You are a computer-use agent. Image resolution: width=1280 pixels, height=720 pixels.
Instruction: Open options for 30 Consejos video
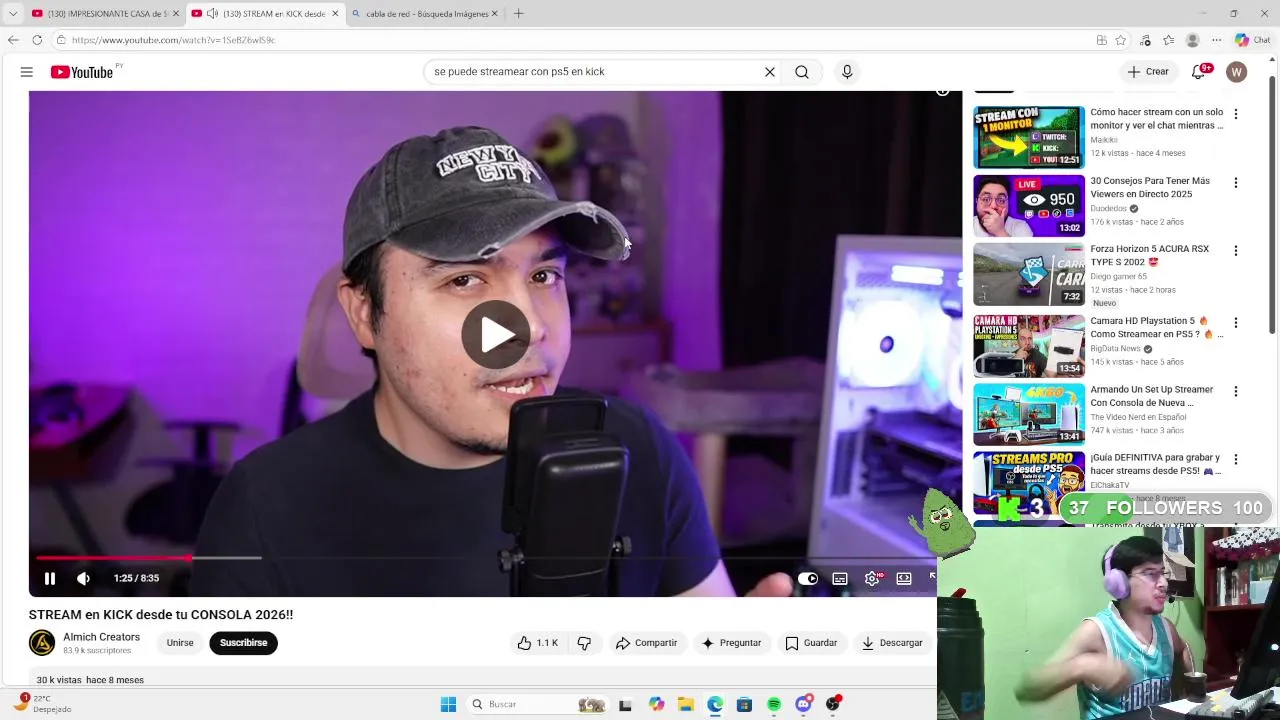[1236, 183]
